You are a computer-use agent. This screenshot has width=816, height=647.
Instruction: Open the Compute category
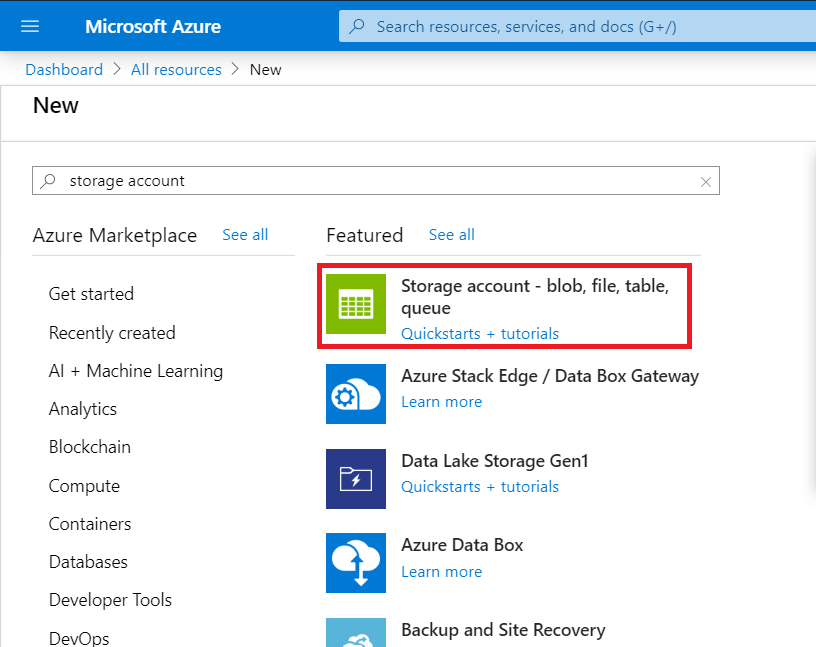pos(84,485)
